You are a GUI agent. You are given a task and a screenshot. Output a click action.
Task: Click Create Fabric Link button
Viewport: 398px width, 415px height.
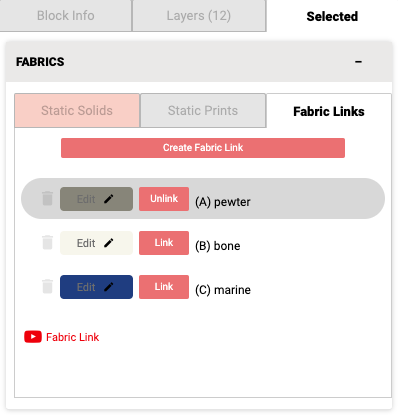coord(203,148)
